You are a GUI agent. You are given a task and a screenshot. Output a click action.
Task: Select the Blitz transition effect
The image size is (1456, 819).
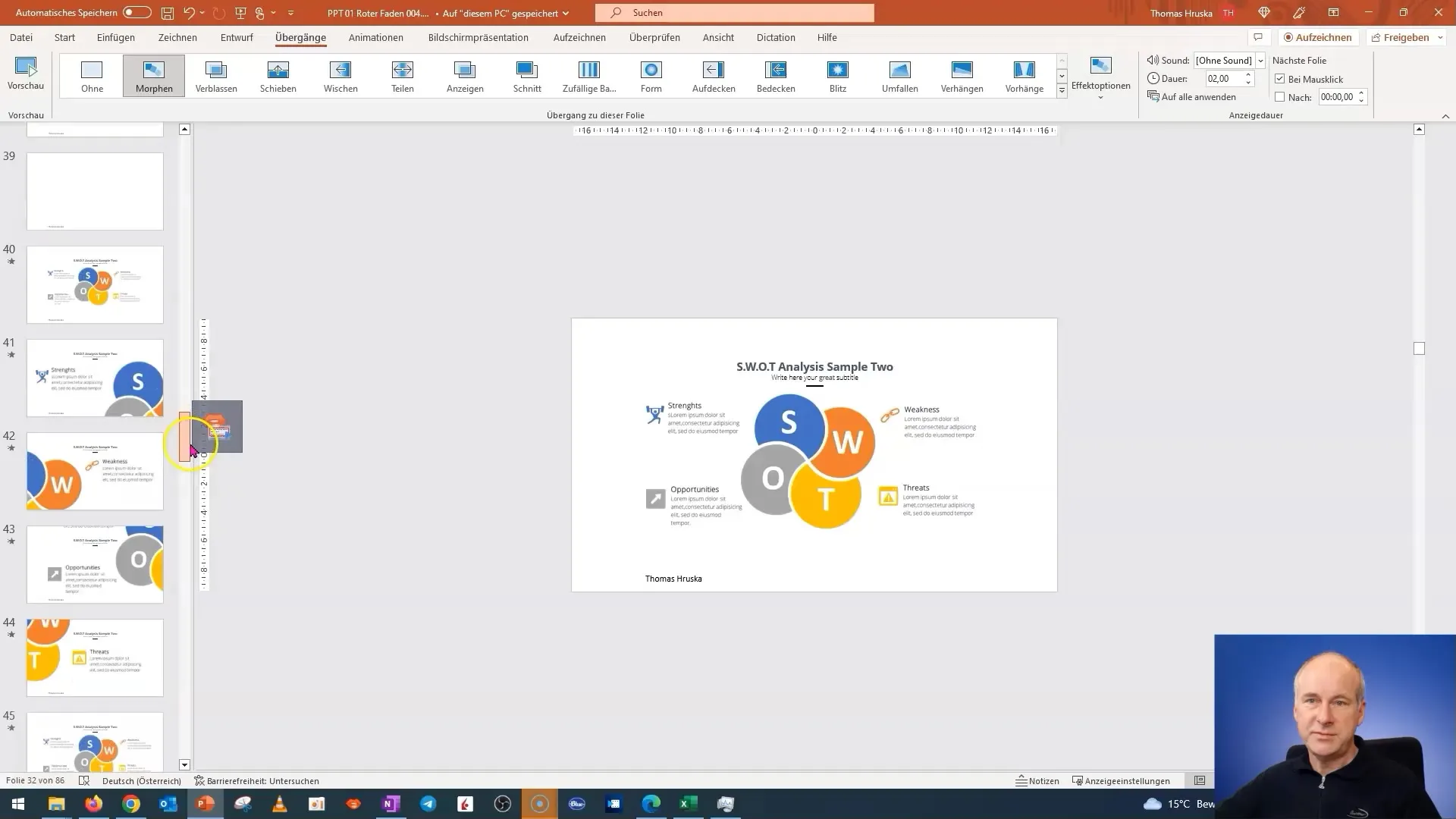[838, 75]
